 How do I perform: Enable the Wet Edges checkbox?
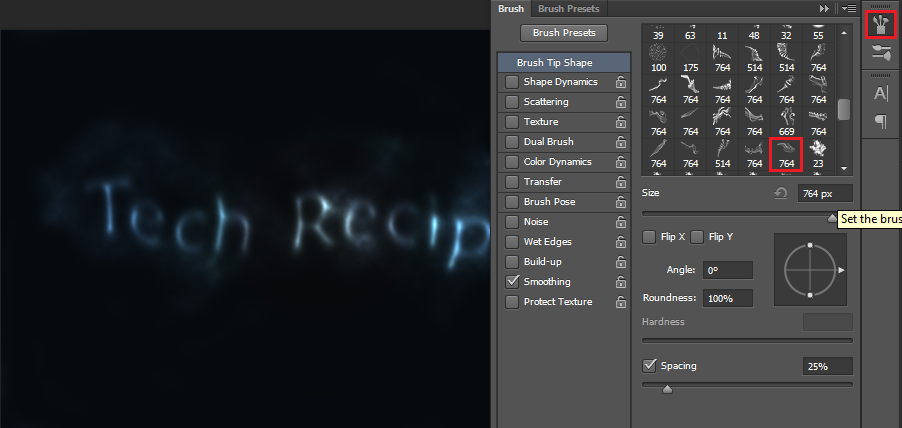point(512,242)
